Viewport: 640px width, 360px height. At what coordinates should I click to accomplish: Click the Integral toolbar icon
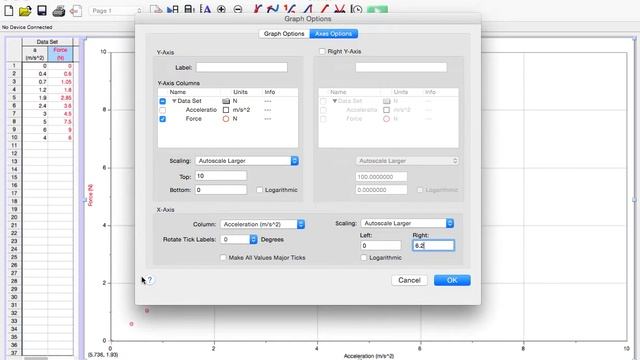pyautogui.click(x=308, y=9)
